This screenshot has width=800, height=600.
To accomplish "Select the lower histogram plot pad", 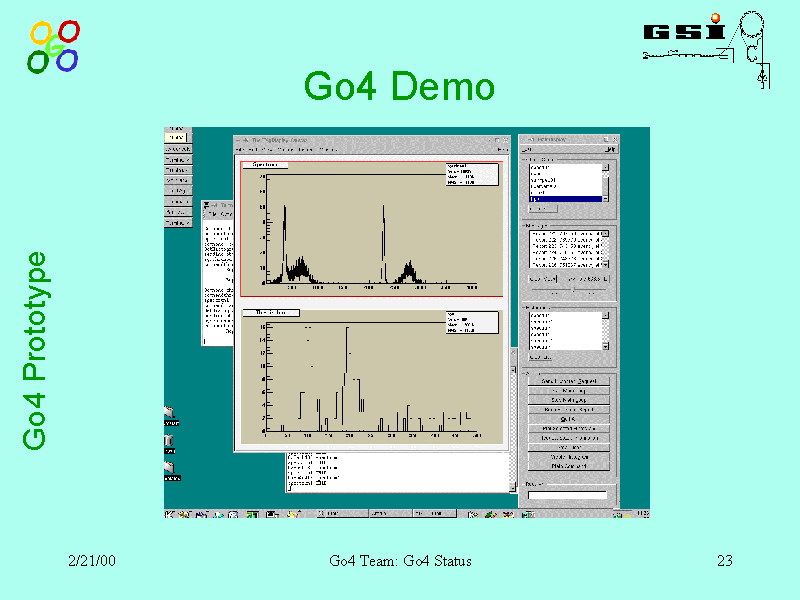I will 370,378.
